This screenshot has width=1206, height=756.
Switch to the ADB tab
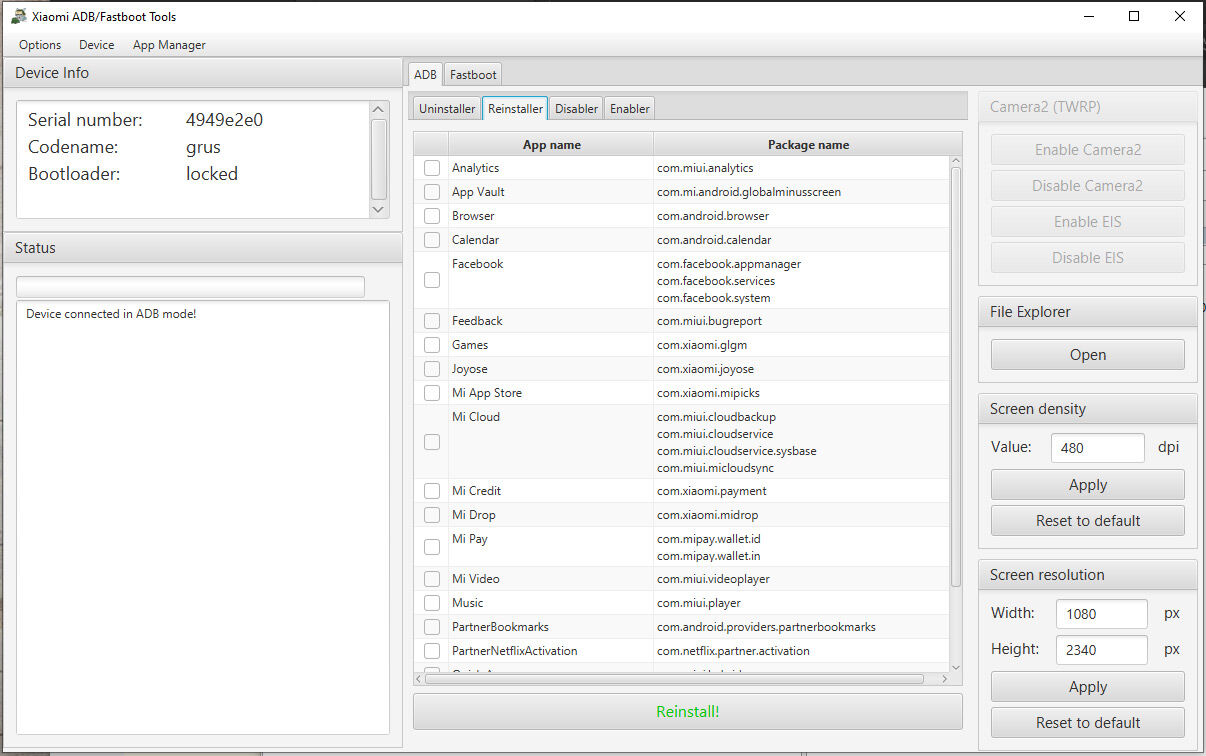coord(425,74)
